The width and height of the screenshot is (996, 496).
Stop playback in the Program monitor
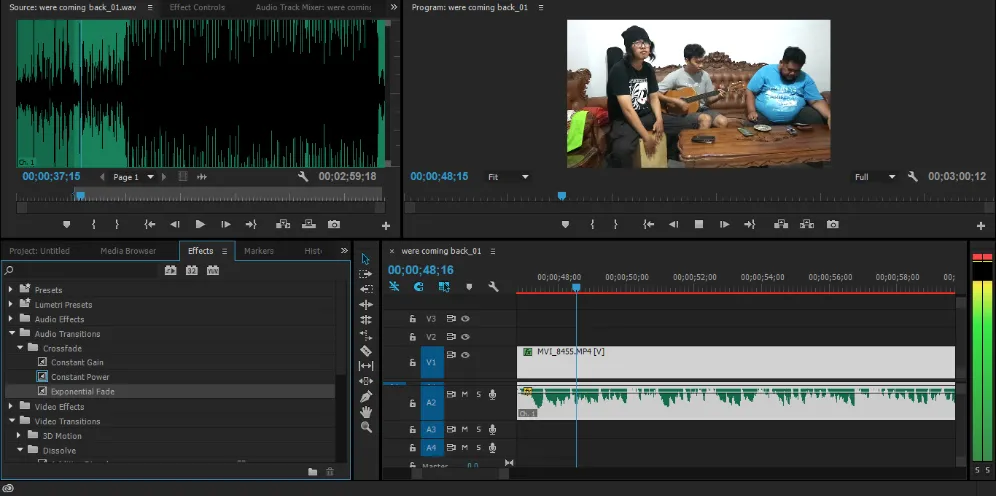tap(699, 224)
